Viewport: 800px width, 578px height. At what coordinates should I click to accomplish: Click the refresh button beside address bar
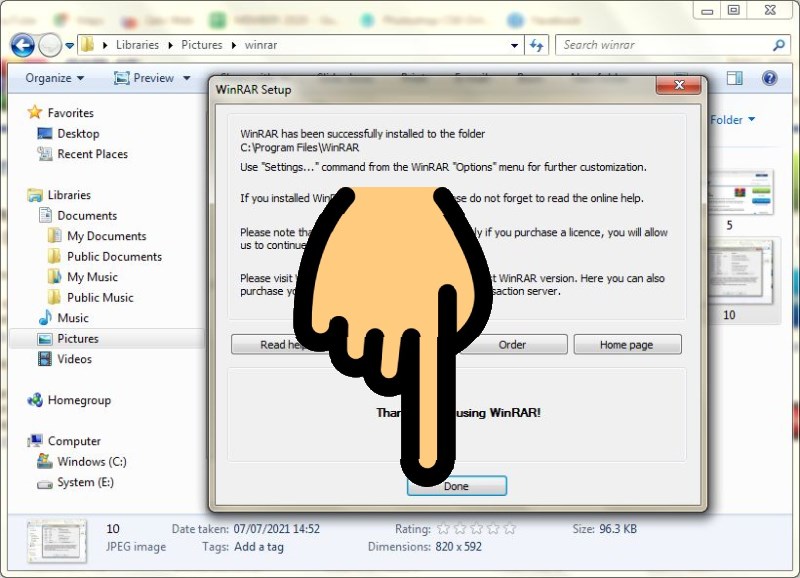point(537,45)
